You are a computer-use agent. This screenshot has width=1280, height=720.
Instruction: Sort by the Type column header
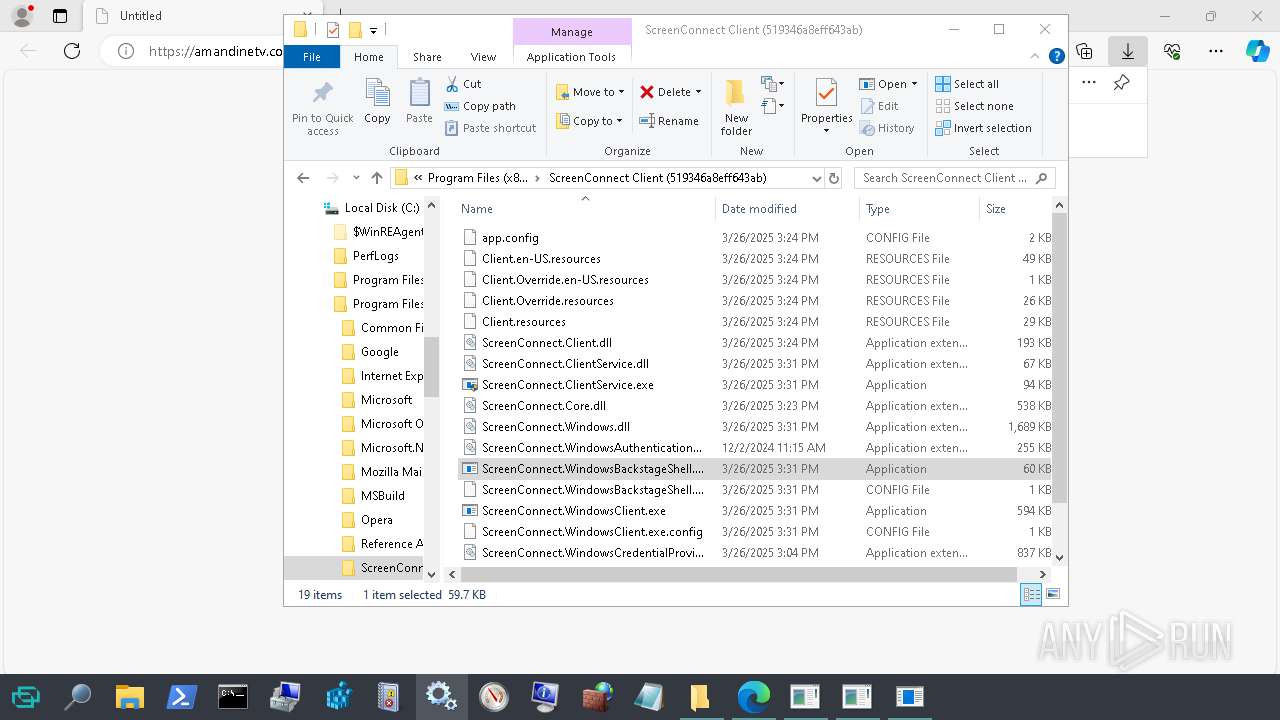pos(919,209)
